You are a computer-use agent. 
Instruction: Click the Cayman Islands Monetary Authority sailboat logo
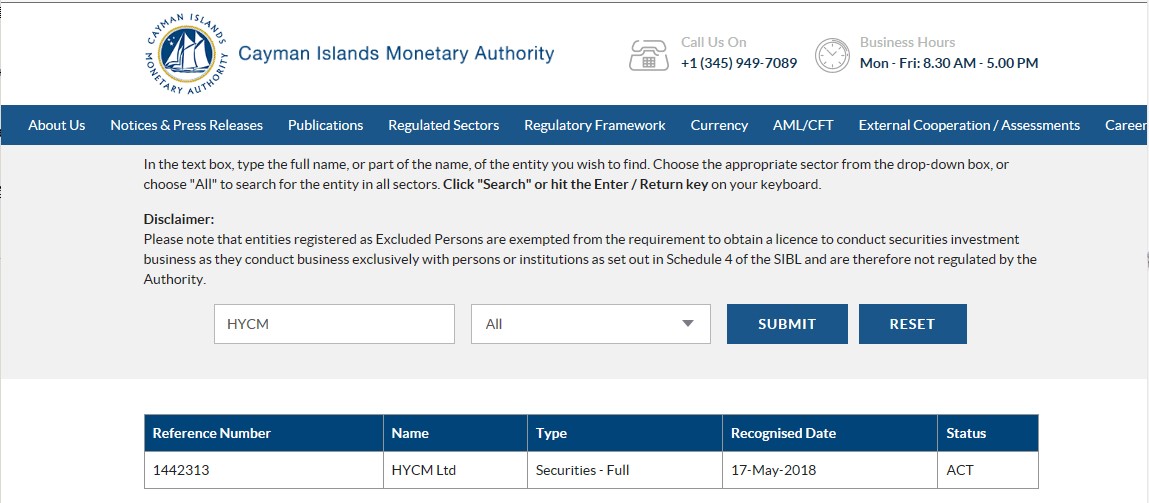pyautogui.click(x=187, y=54)
